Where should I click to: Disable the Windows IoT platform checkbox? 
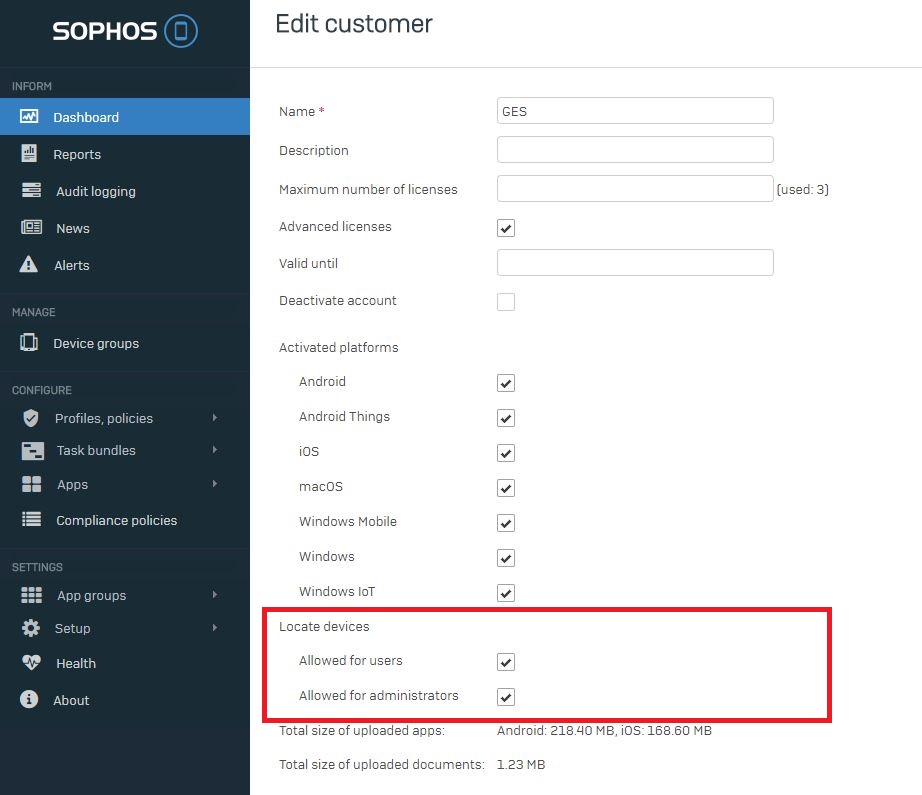[x=506, y=593]
